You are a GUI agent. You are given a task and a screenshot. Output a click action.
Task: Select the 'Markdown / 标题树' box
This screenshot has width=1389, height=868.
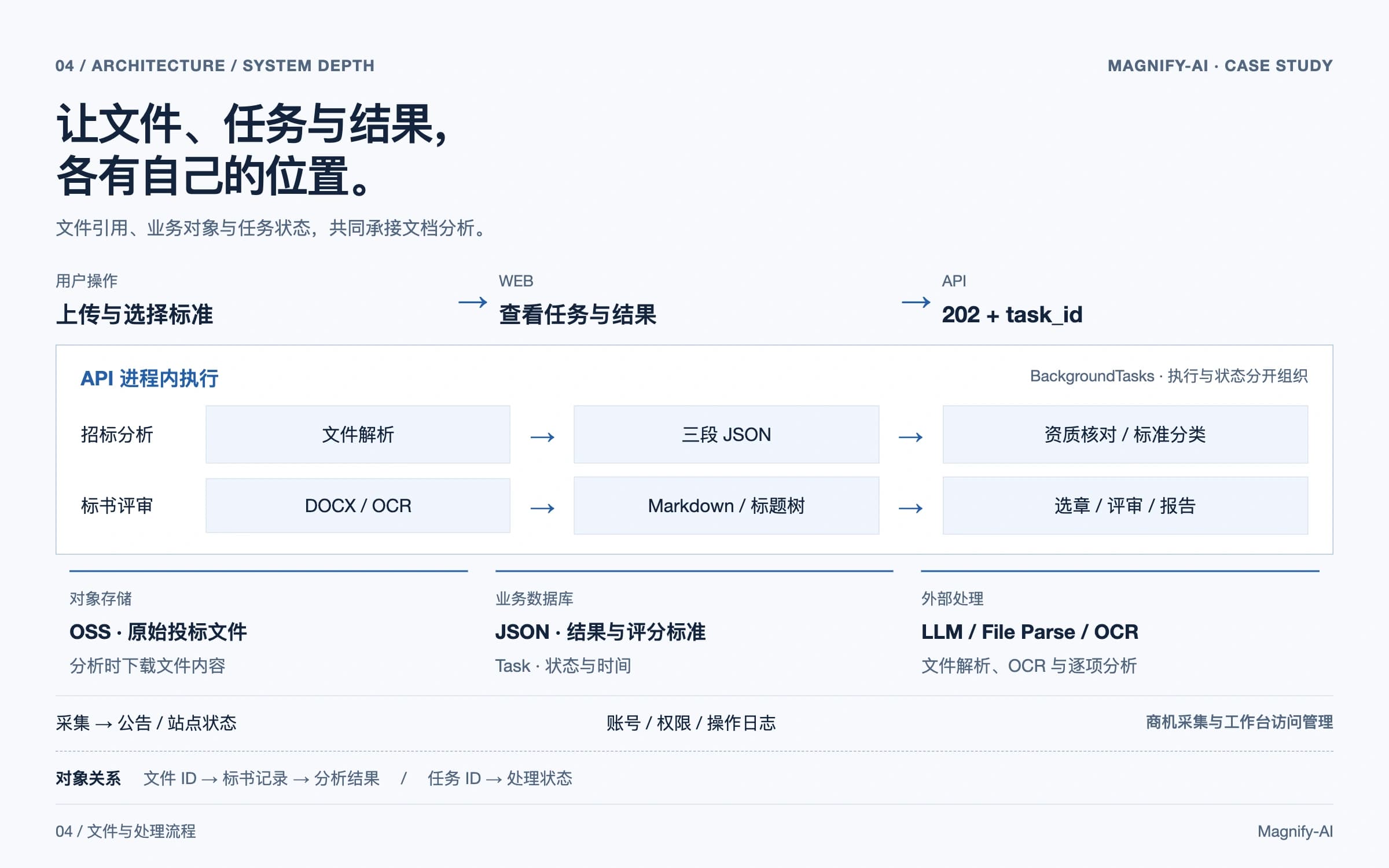[726, 505]
